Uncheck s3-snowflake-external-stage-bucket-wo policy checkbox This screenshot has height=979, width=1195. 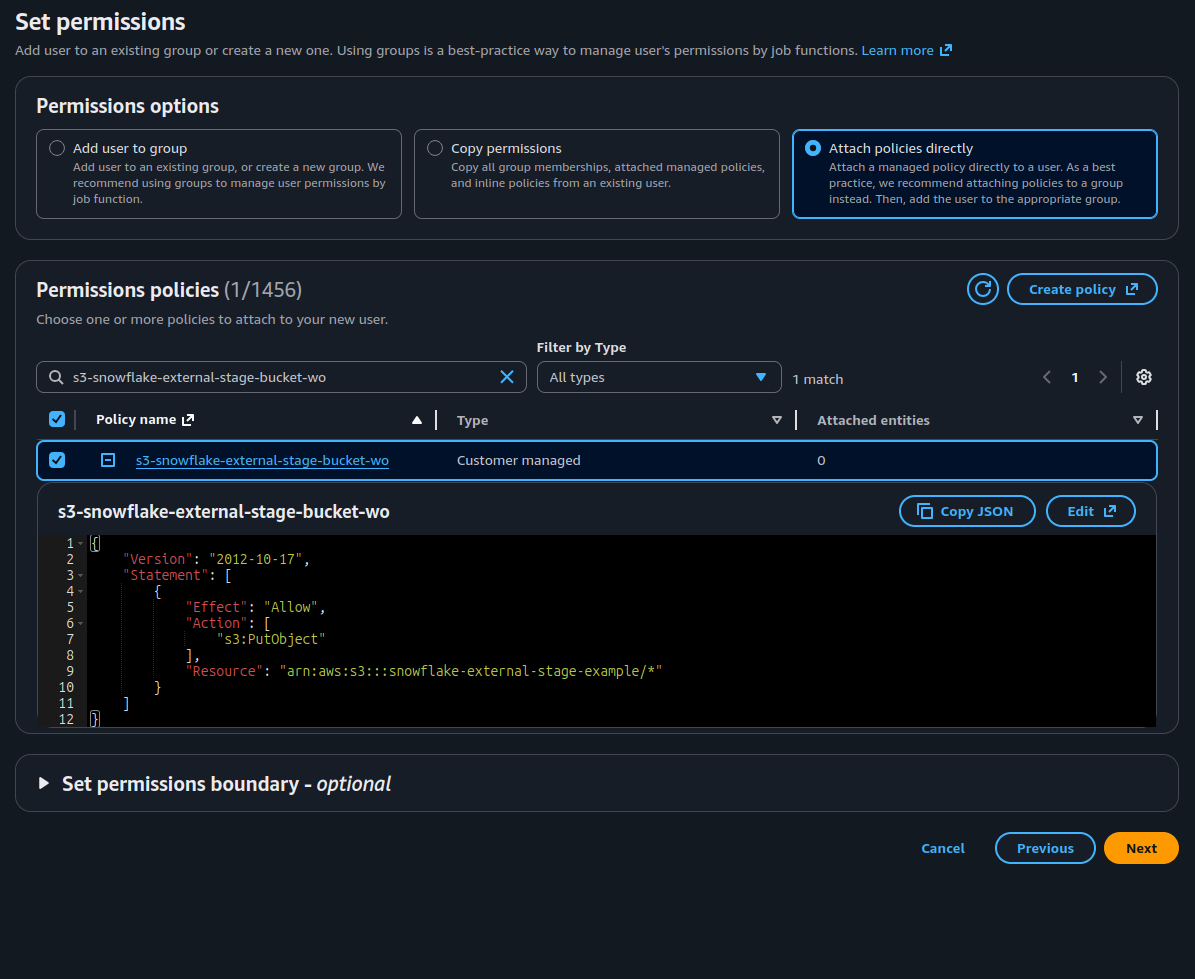pos(57,460)
